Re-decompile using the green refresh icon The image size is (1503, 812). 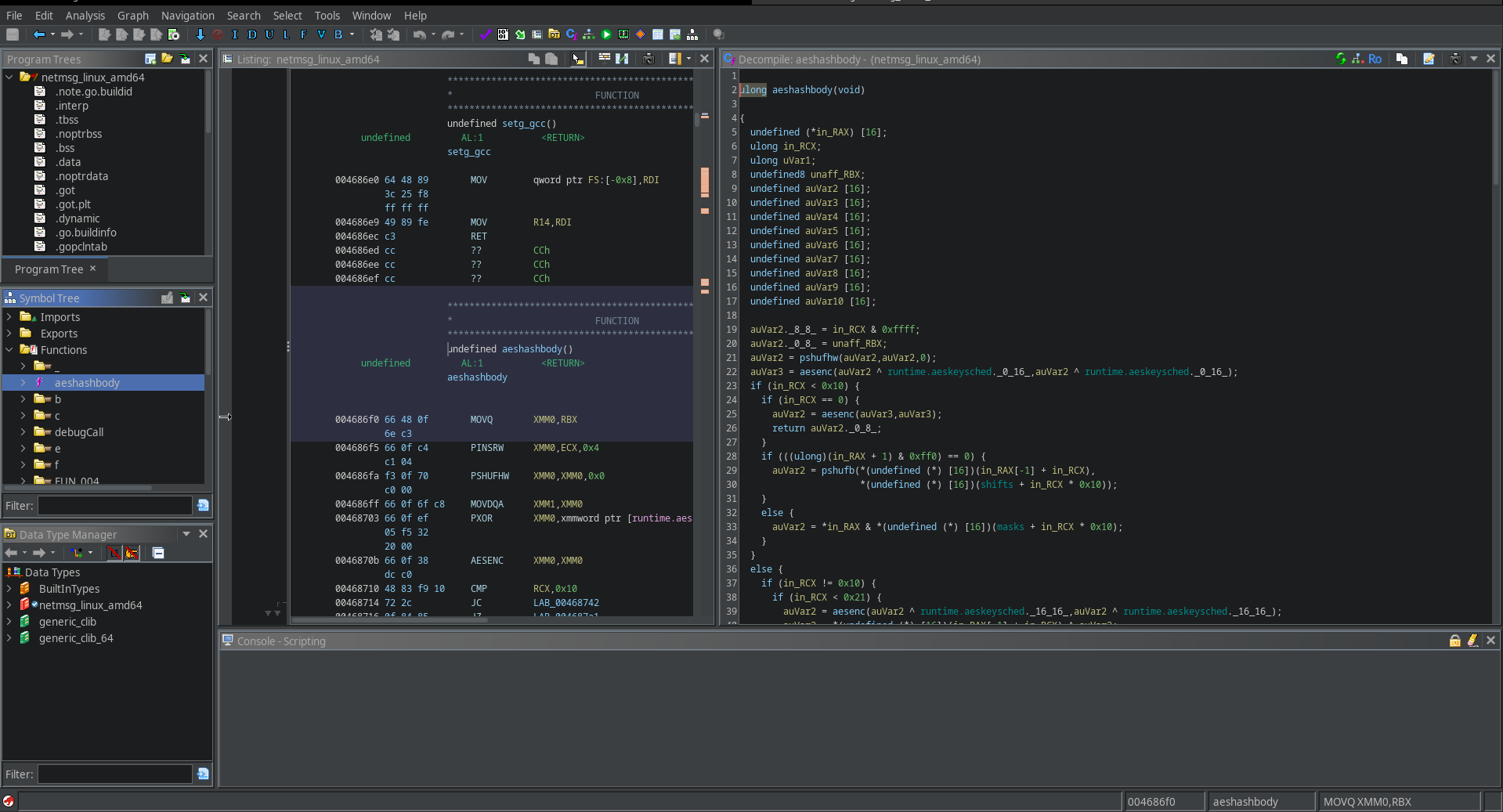(1341, 59)
